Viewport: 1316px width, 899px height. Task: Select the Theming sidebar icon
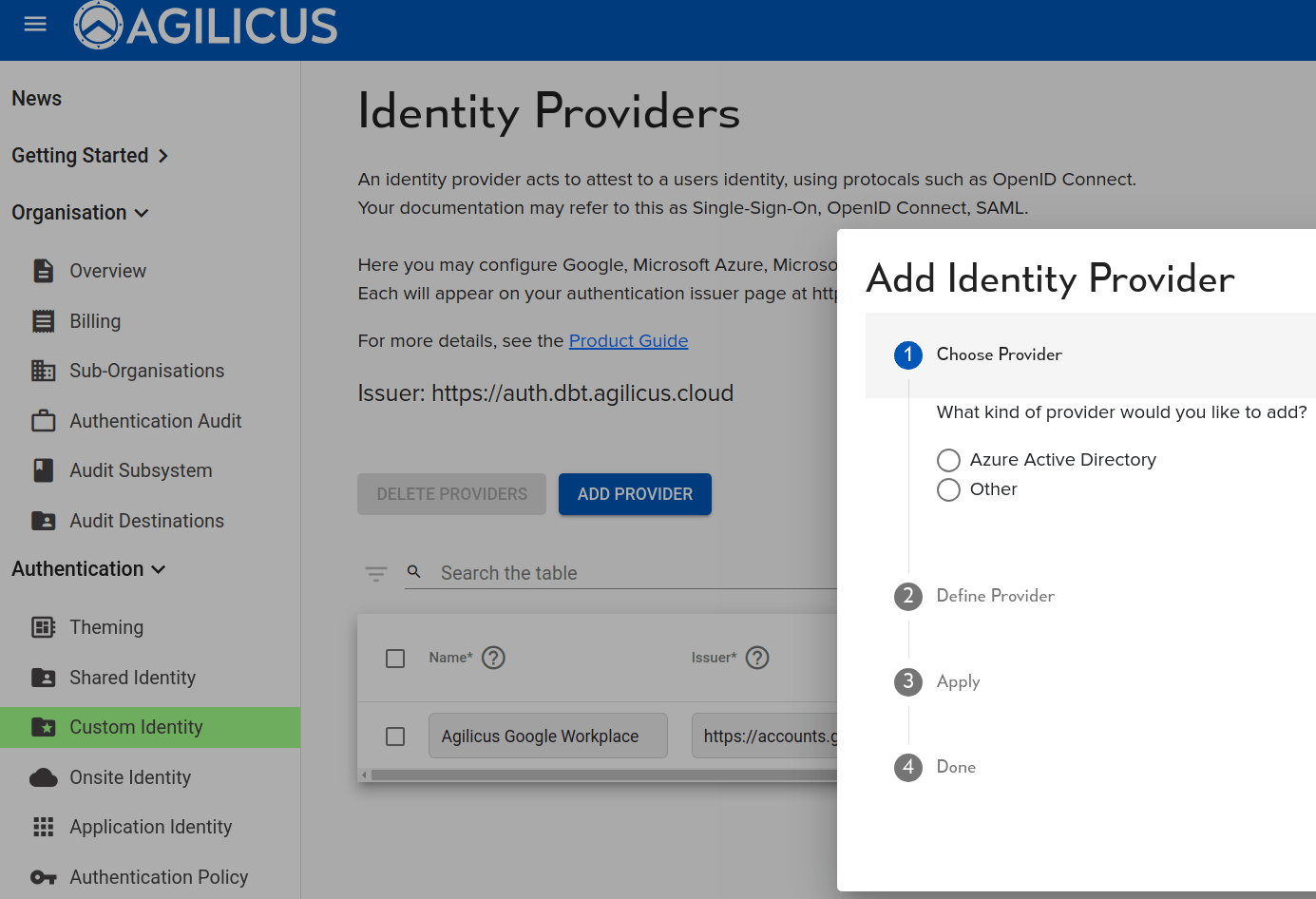[x=44, y=627]
